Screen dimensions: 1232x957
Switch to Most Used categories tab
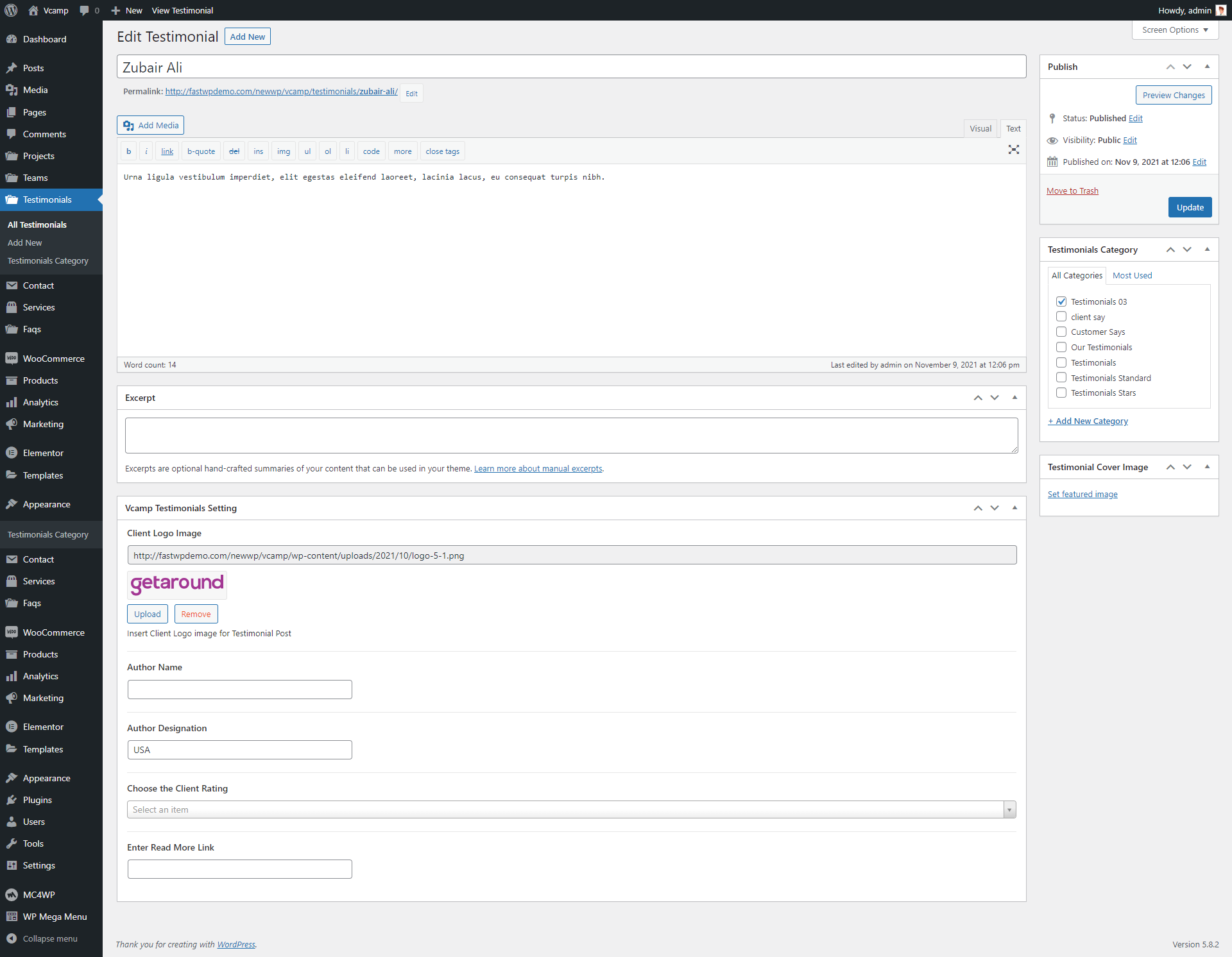1132,275
